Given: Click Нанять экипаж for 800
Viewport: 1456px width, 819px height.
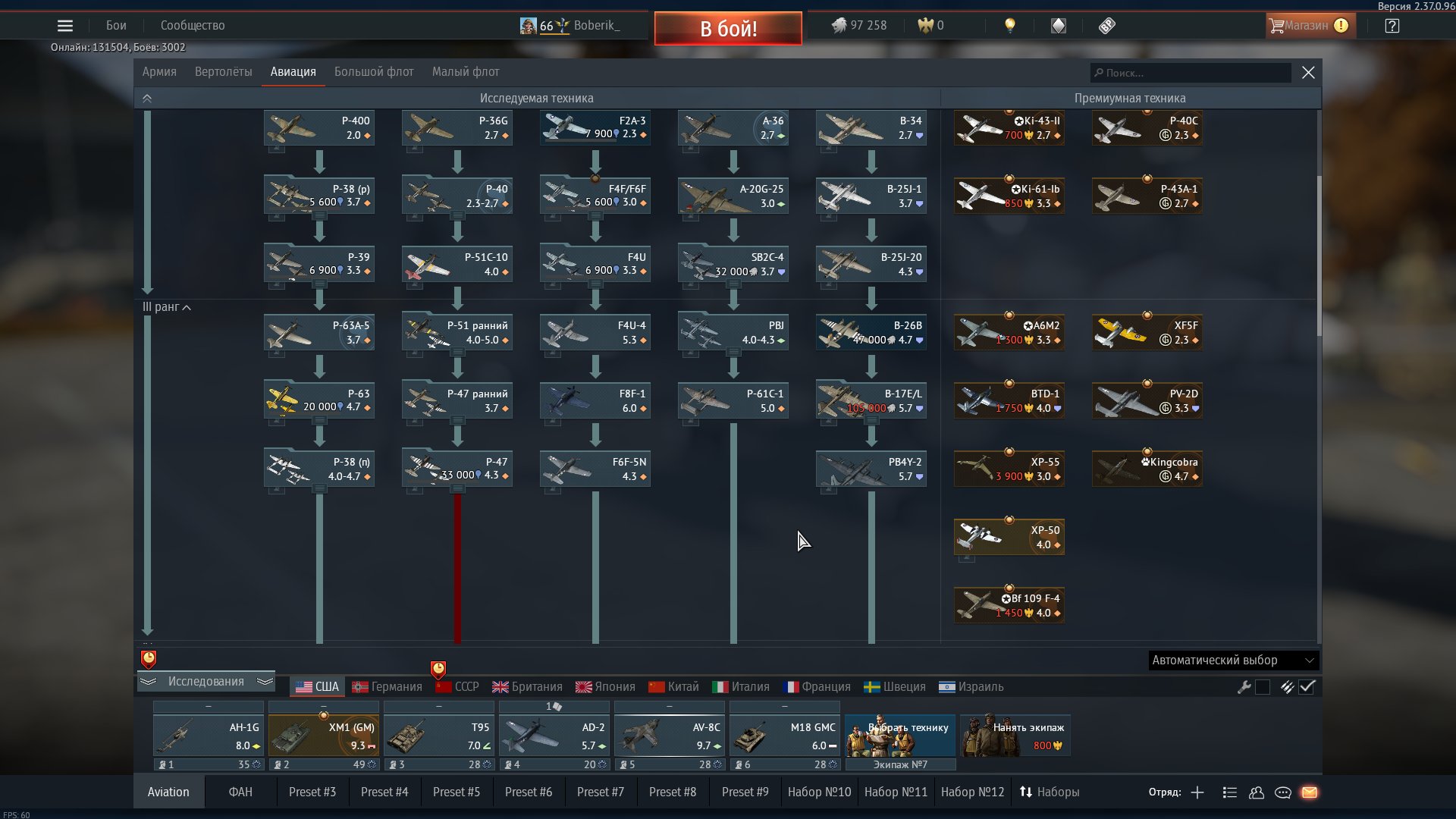Looking at the screenshot, I should coord(1015,736).
